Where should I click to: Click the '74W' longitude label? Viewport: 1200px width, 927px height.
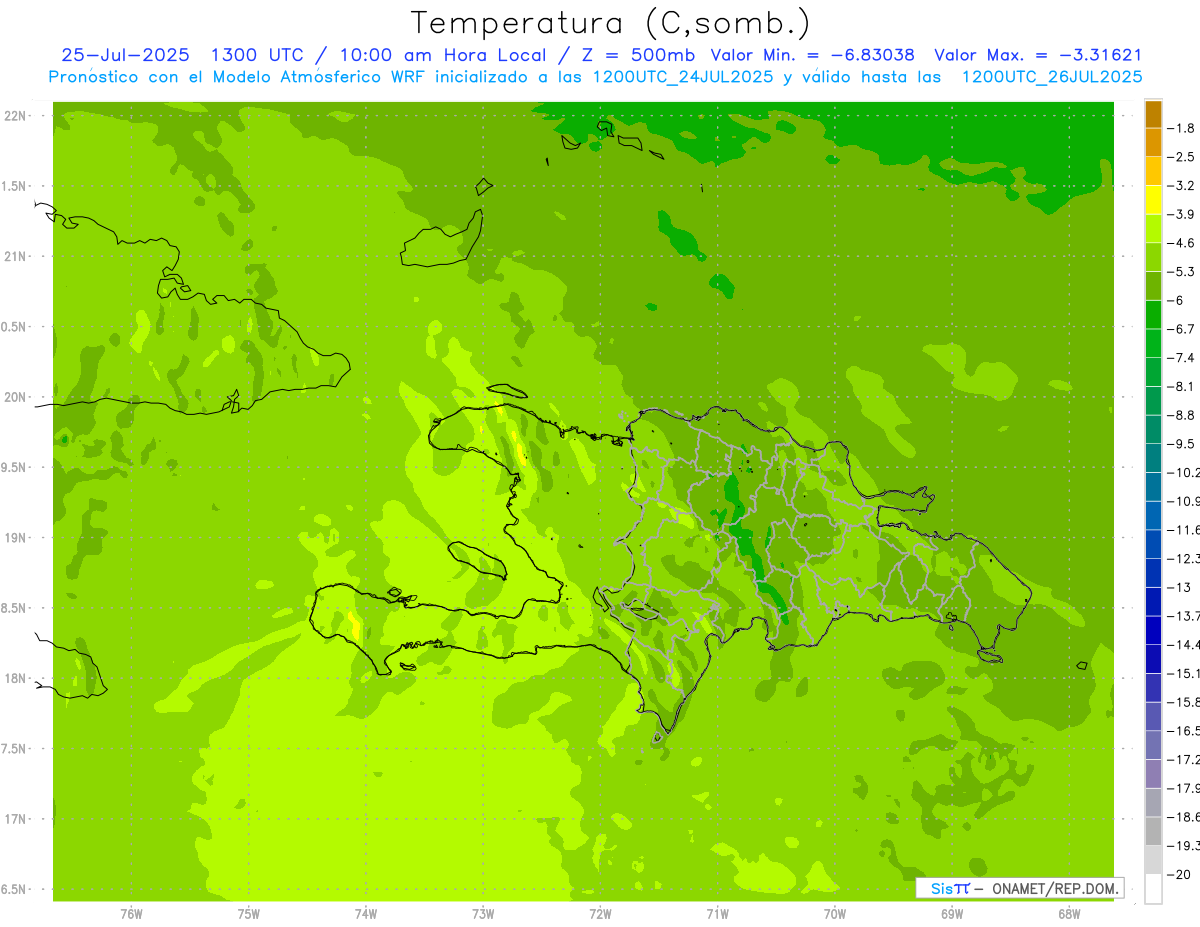point(365,913)
